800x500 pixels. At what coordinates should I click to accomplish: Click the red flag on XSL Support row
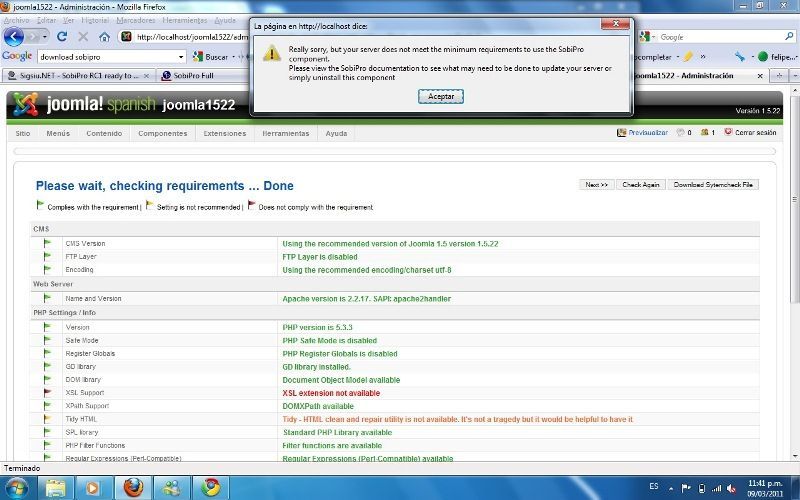pos(47,392)
